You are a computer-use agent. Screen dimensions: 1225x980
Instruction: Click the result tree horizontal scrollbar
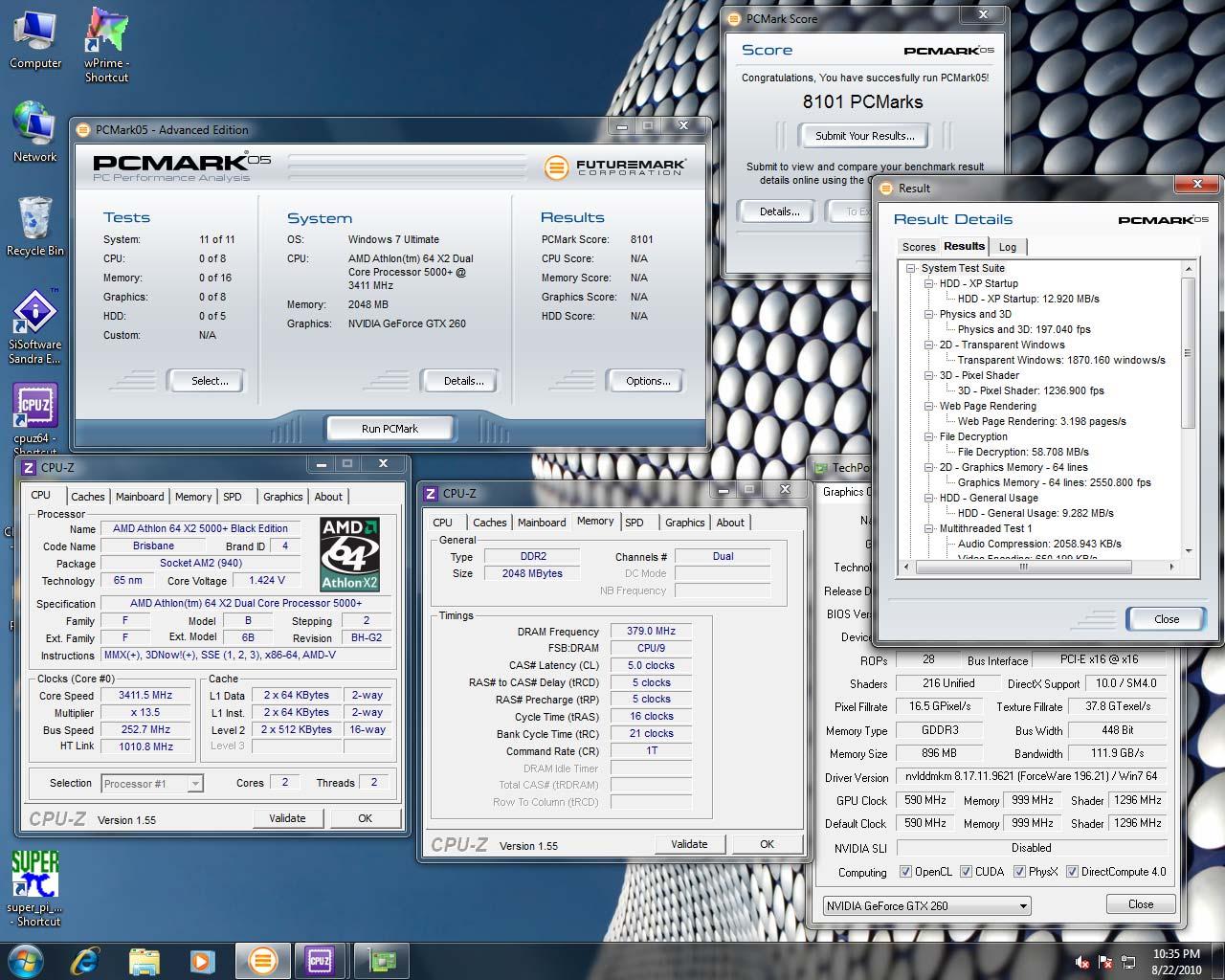pyautogui.click(x=1039, y=567)
